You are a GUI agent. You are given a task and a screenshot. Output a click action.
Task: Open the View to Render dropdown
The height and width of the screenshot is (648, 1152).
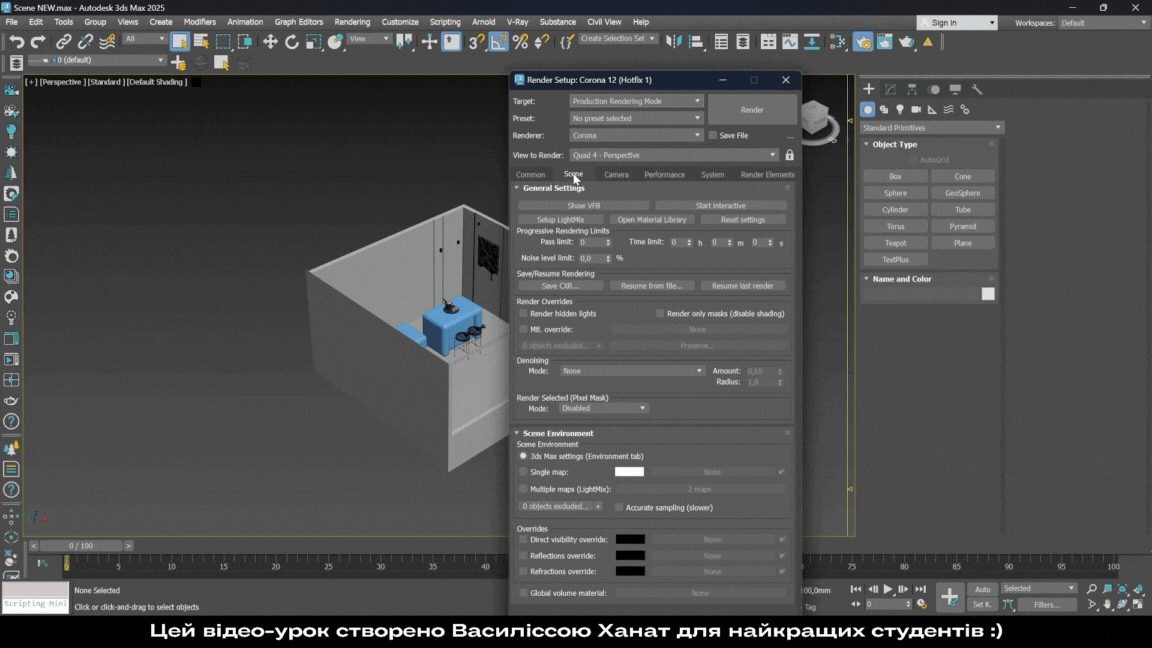(x=674, y=155)
